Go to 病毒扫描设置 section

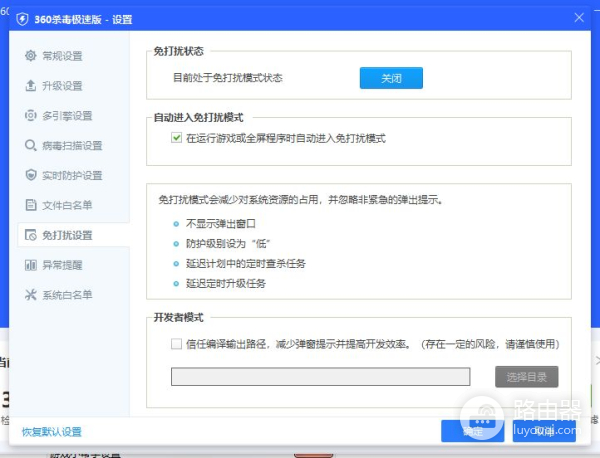(73, 145)
